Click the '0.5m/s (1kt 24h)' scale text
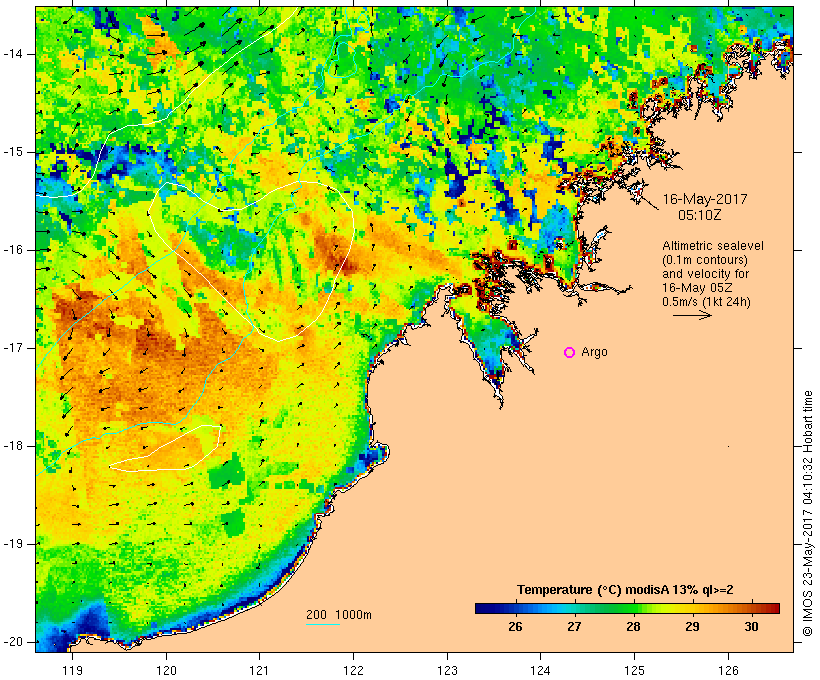The height and width of the screenshot is (680, 820). pyautogui.click(x=706, y=302)
